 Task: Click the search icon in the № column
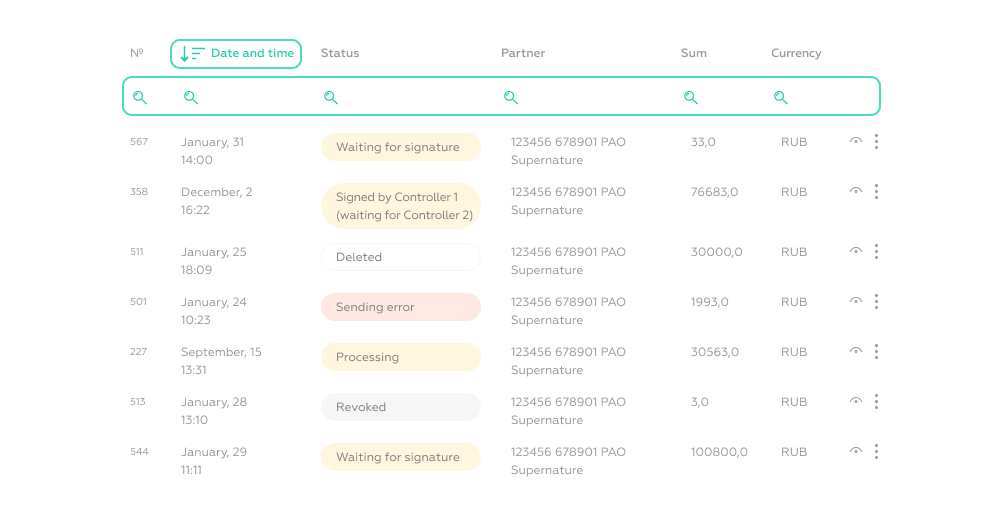[x=140, y=97]
